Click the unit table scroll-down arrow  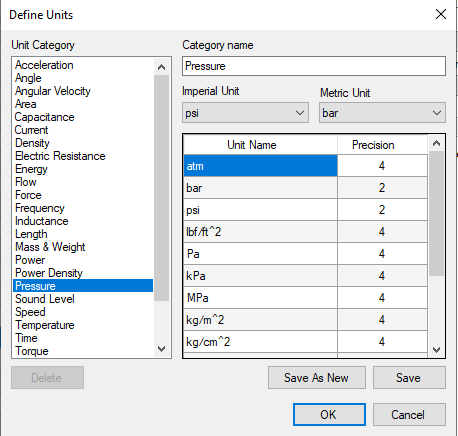tap(436, 350)
